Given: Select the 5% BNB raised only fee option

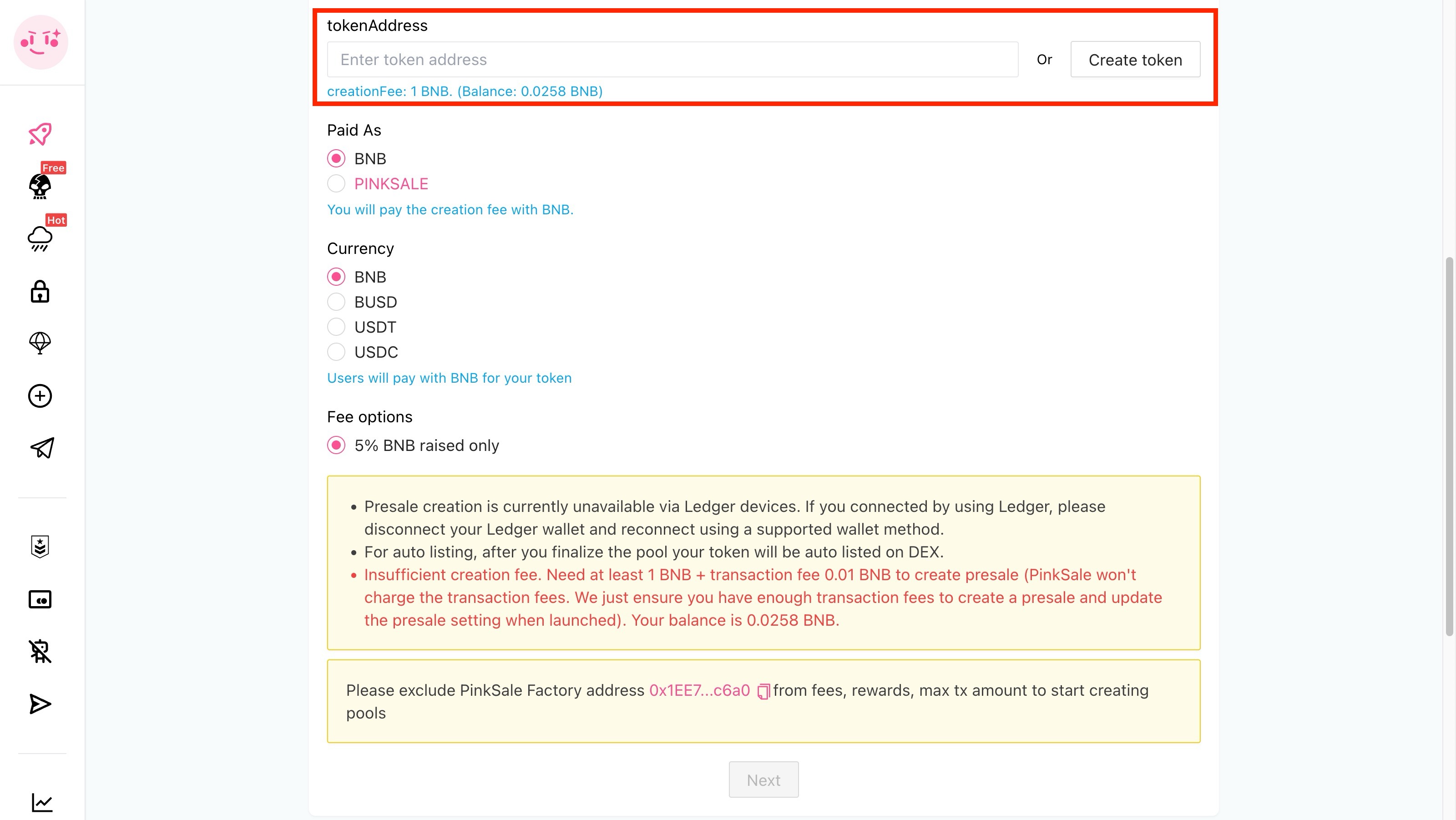Looking at the screenshot, I should tap(336, 445).
